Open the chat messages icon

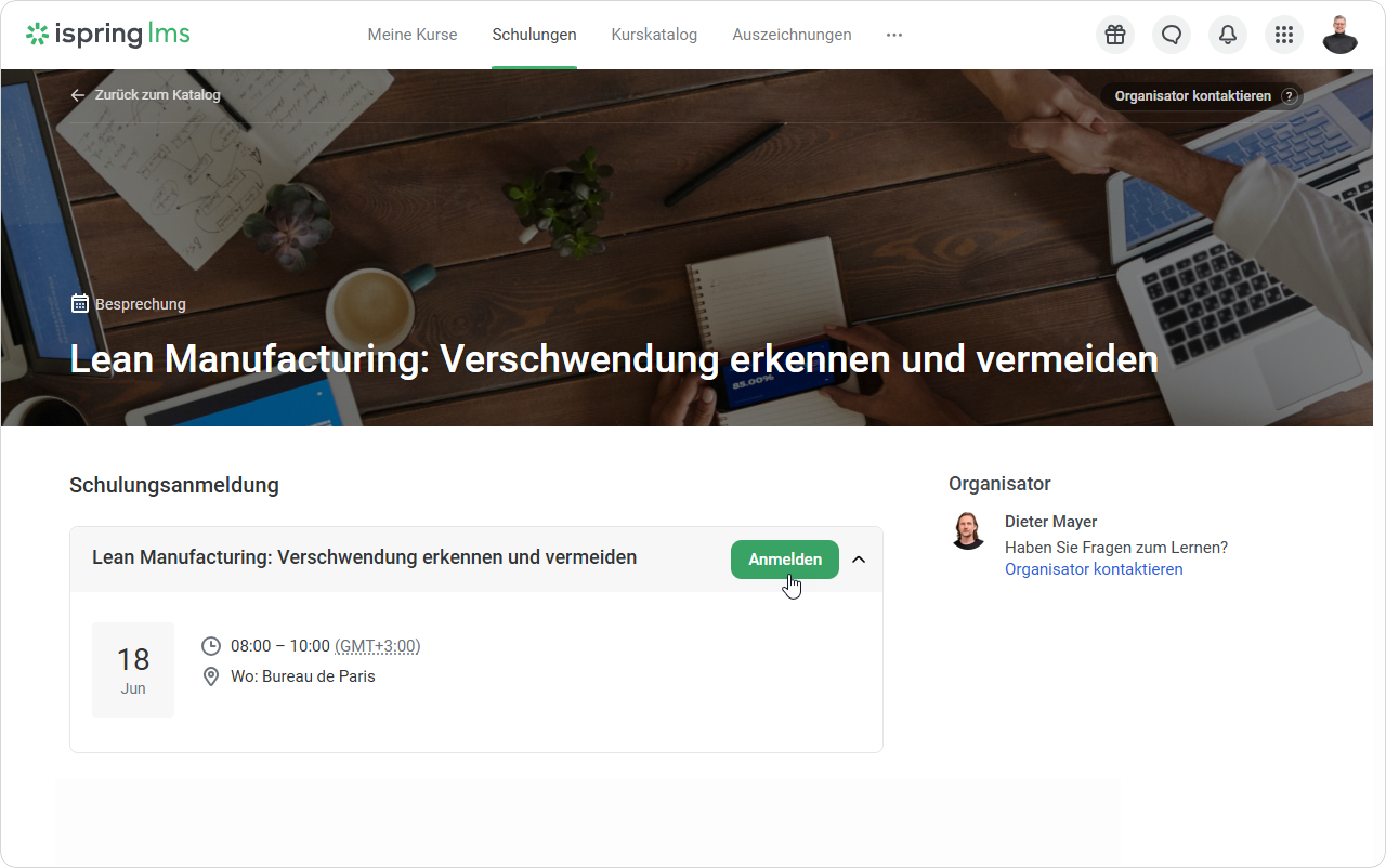click(1171, 35)
